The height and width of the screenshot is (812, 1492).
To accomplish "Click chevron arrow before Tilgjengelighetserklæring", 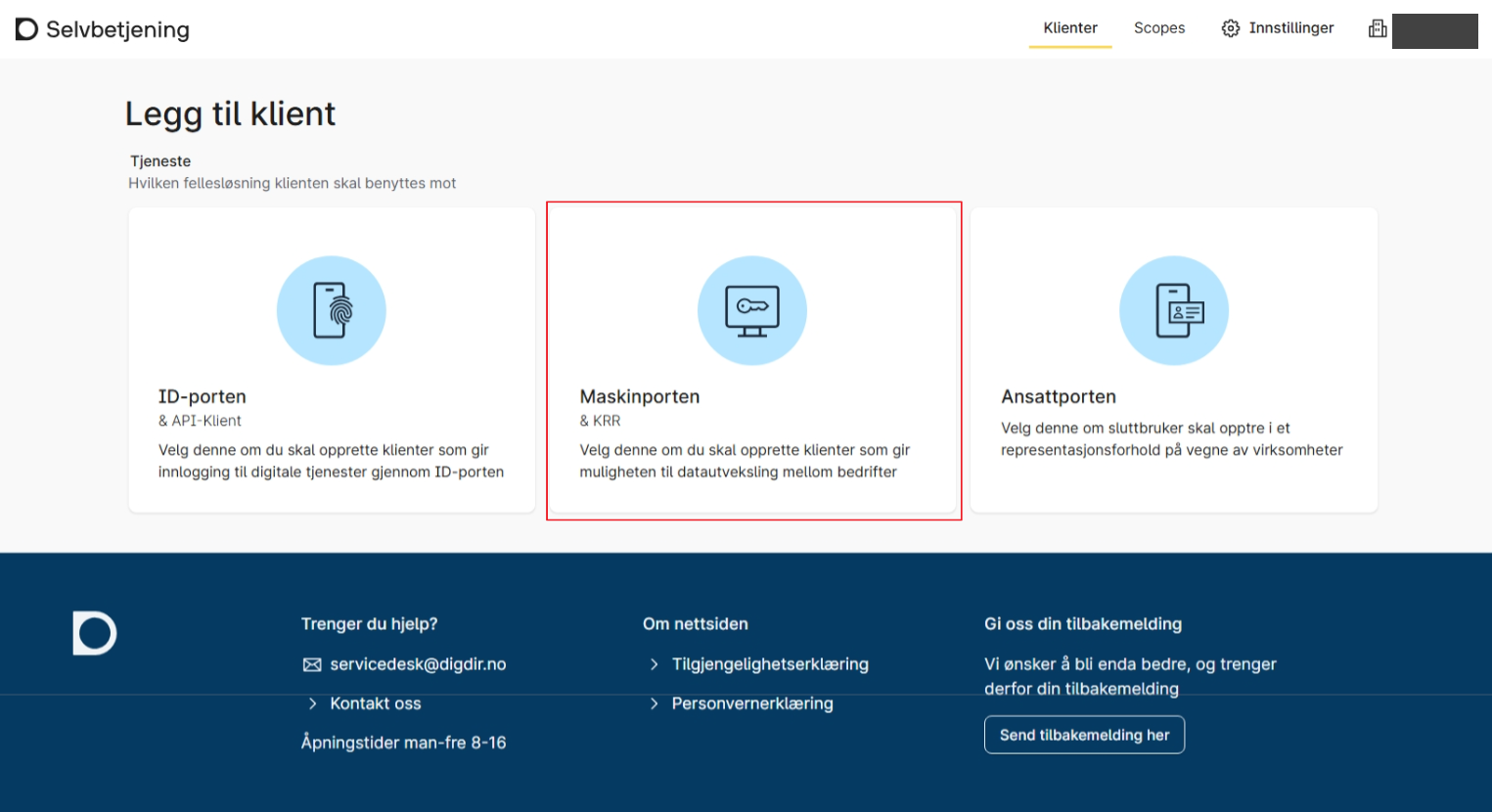I will (x=654, y=664).
